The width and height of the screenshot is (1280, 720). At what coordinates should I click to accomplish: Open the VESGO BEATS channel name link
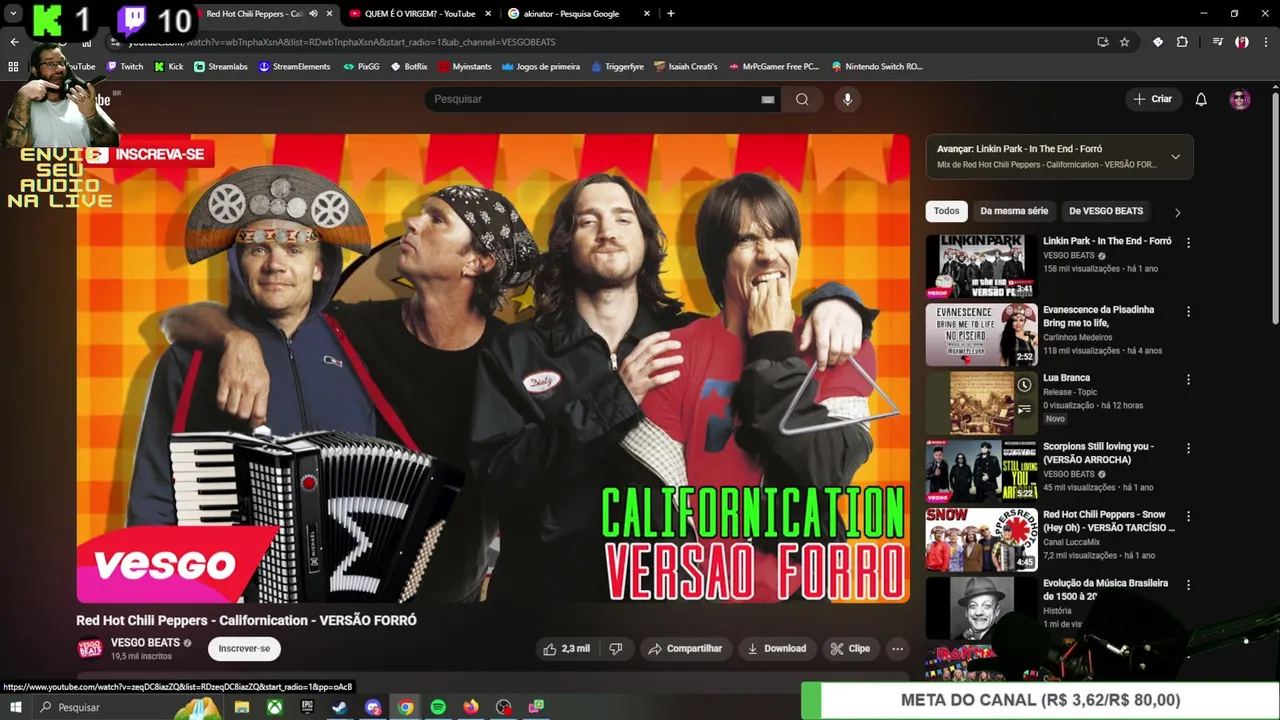(145, 643)
